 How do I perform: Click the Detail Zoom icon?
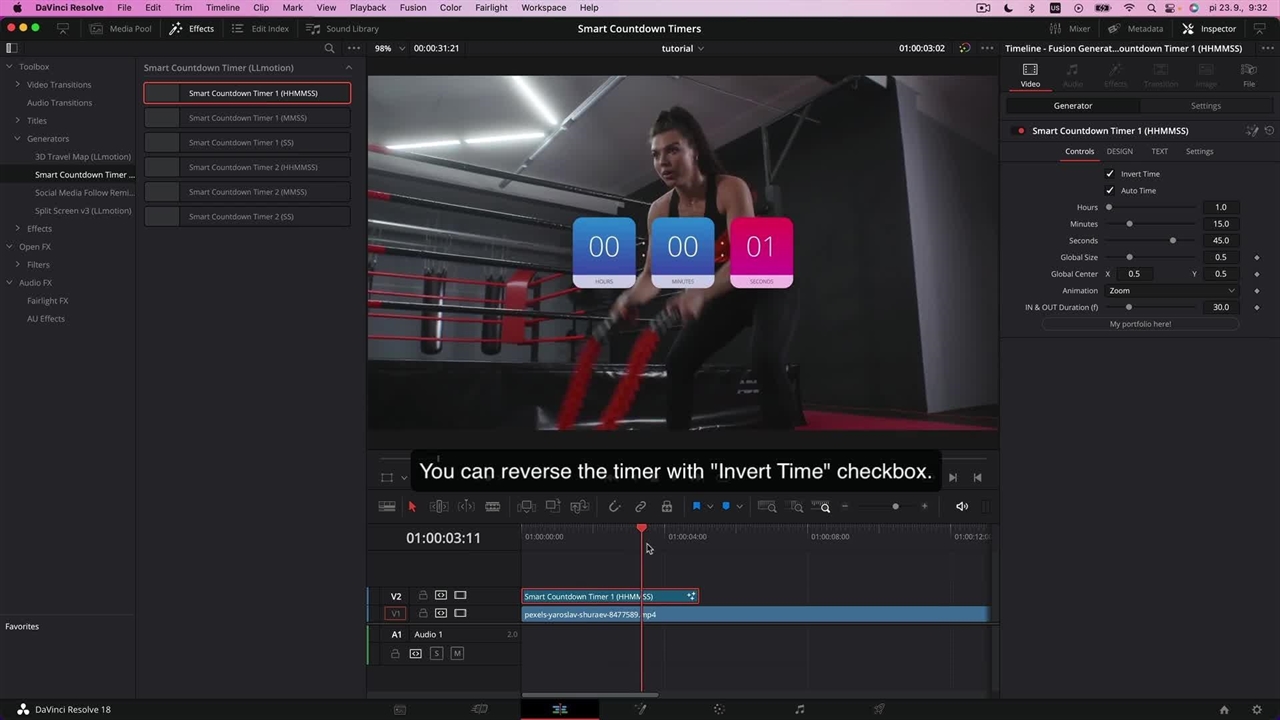click(x=796, y=507)
